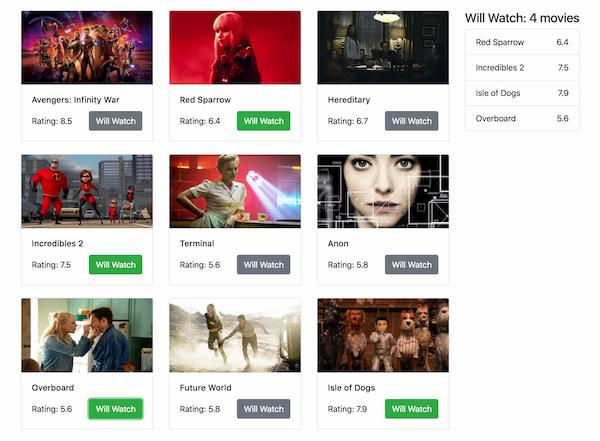Toggle Will Watch for Avengers: Infinity War
Viewport: 600px width, 441px height.
coord(116,121)
